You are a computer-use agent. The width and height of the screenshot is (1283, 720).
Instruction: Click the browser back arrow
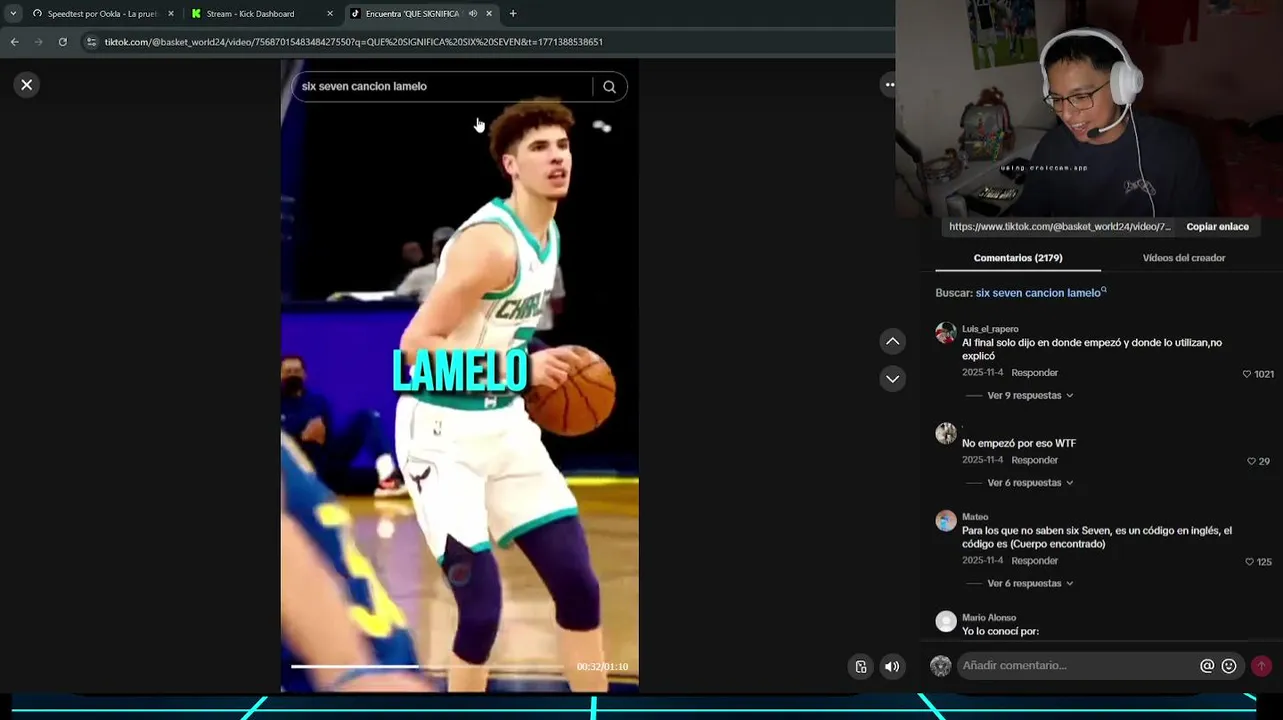point(14,42)
